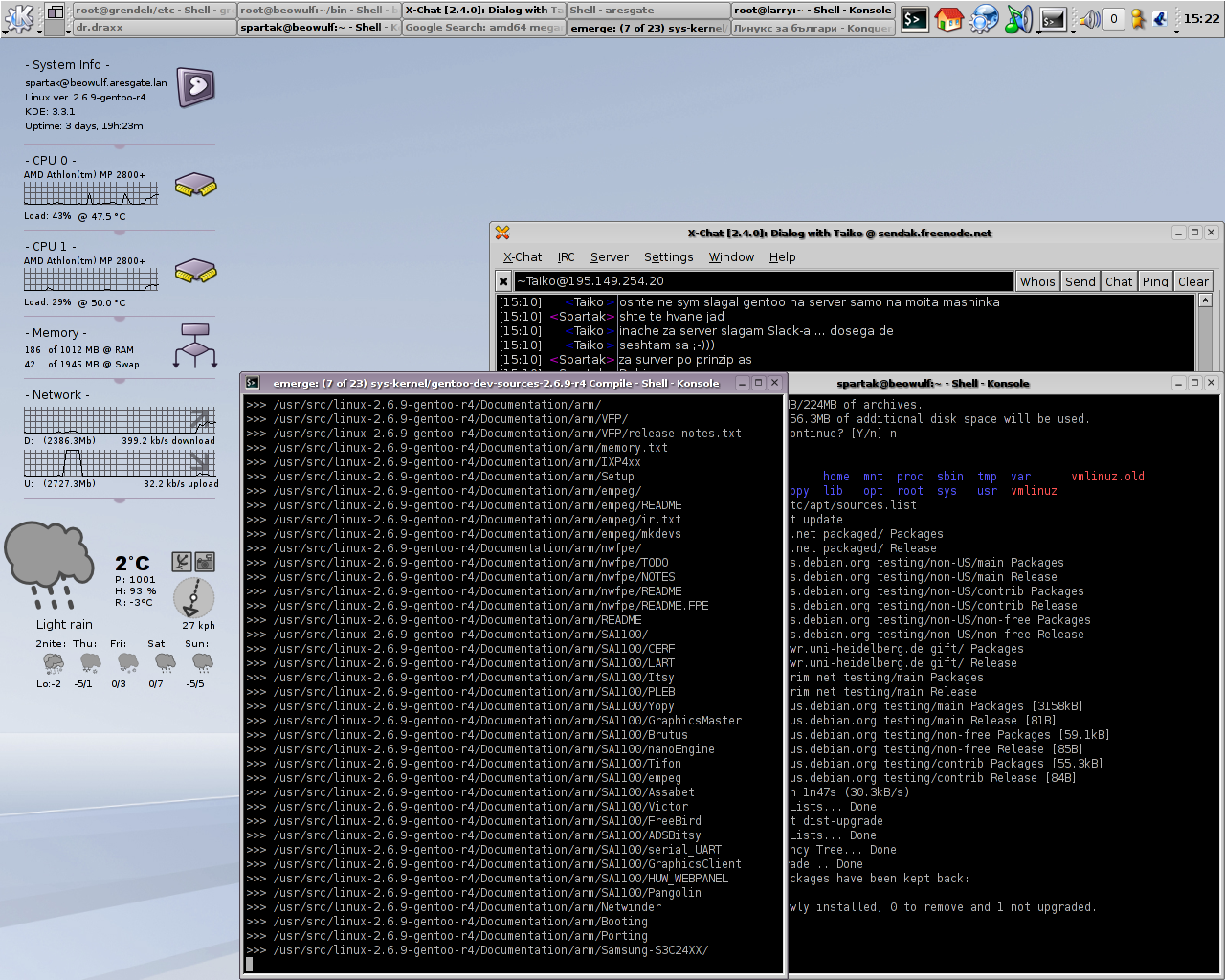Launch Konsole from the panel terminal icon

[x=915, y=18]
